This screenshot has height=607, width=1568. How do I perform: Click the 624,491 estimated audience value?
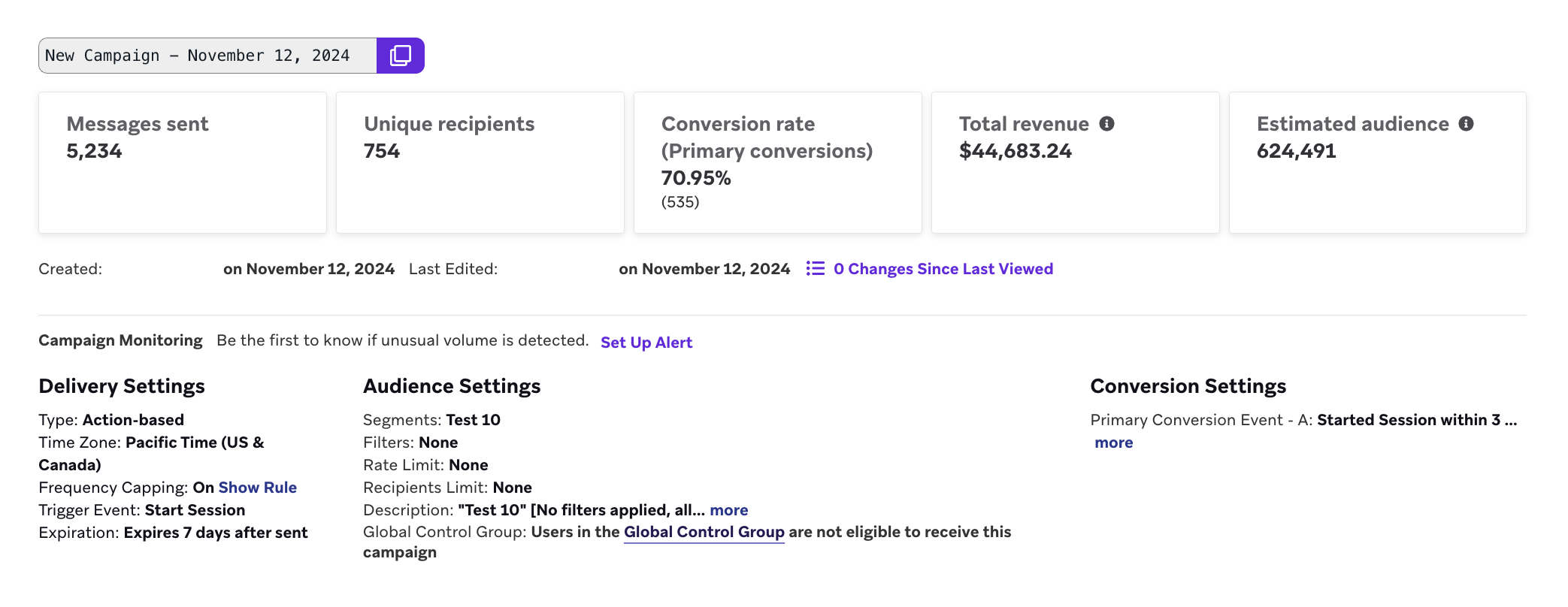click(x=1296, y=151)
